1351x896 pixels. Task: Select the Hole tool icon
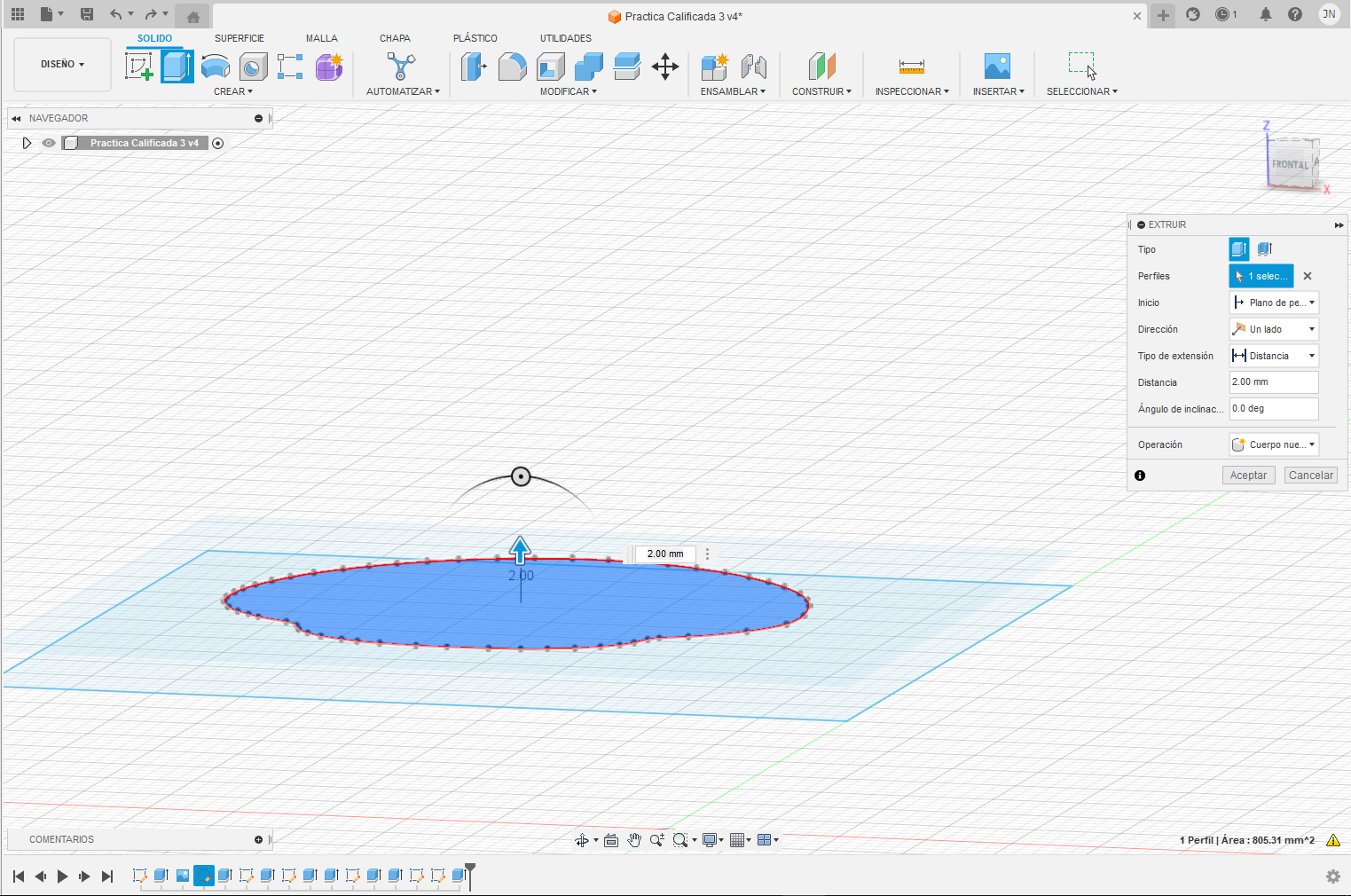[254, 67]
